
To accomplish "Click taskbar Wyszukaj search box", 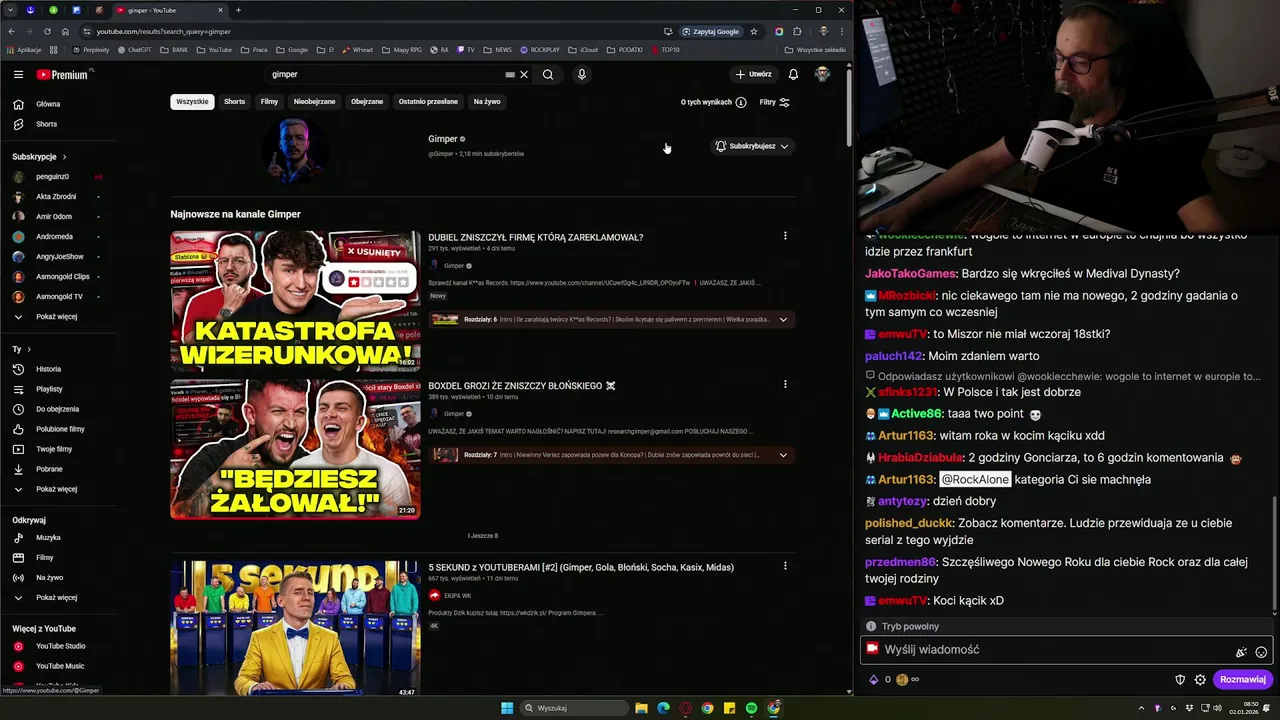I will pos(574,708).
